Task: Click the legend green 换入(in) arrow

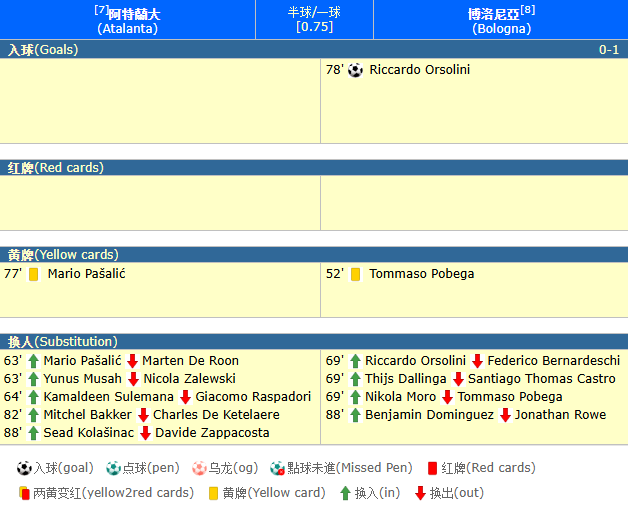Action: pos(345,493)
